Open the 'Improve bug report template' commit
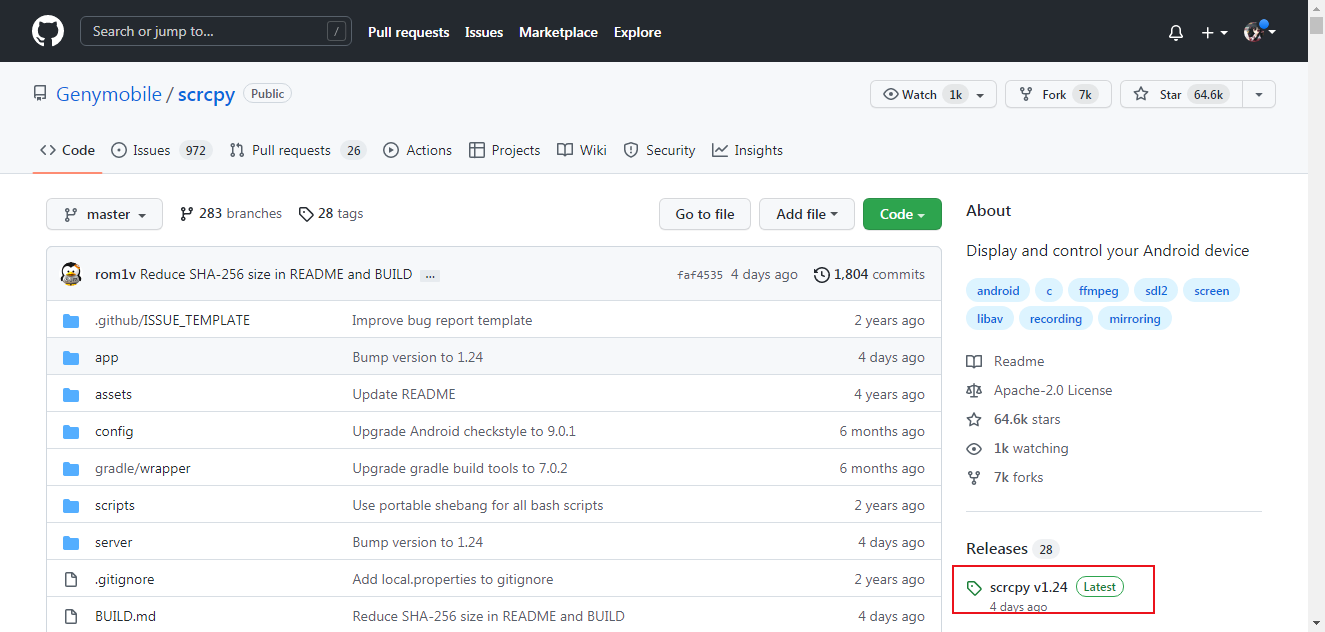Screen dimensions: 1325x632 [442, 320]
